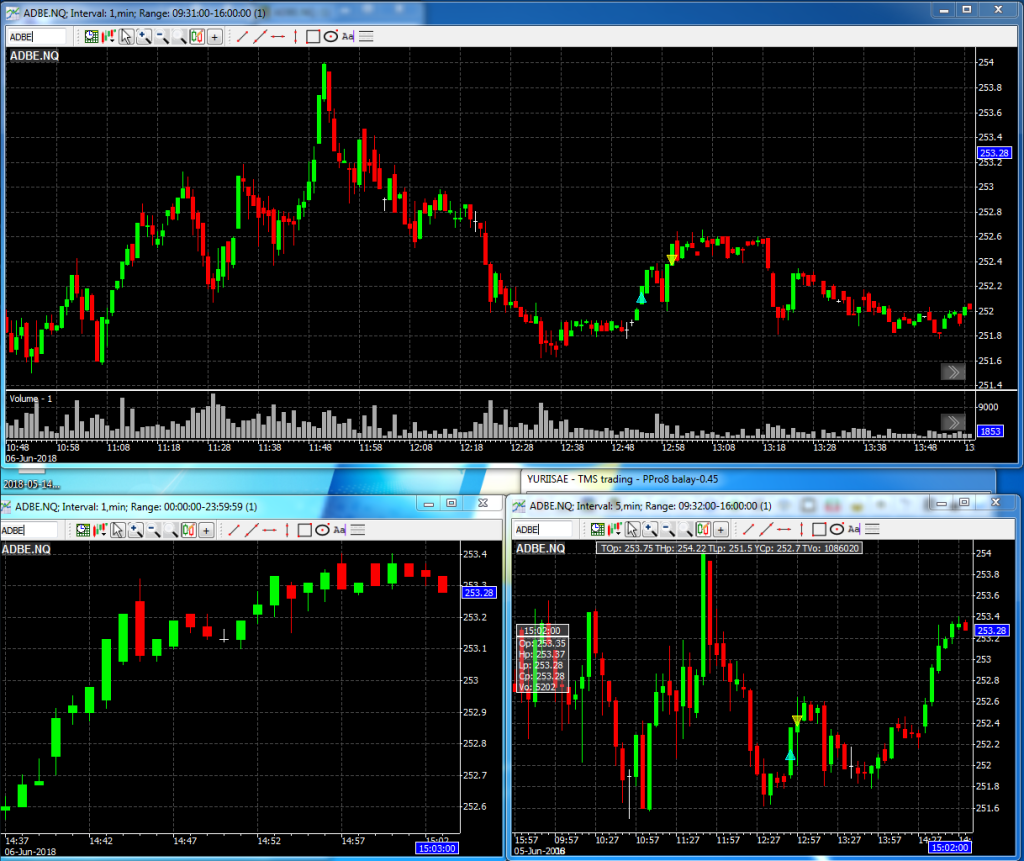This screenshot has height=861, width=1024.
Task: Toggle the pointer cursor tool in top chart
Action: pos(126,37)
